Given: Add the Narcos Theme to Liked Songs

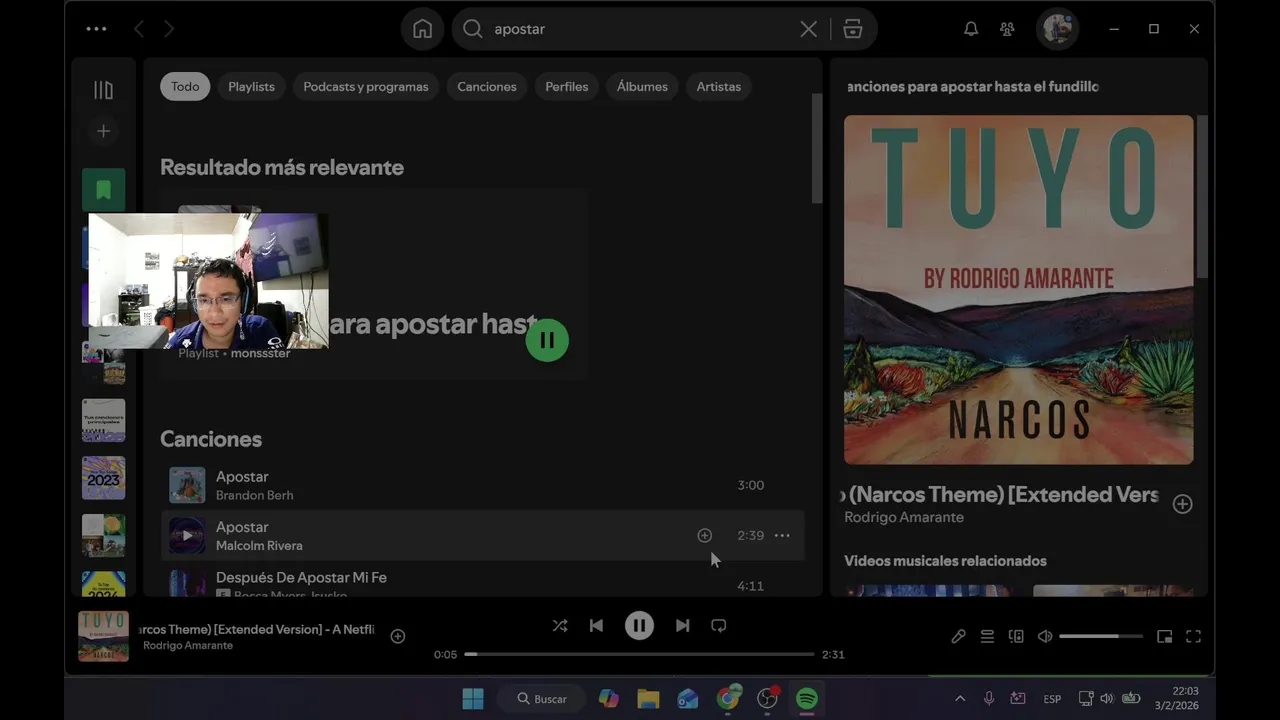Looking at the screenshot, I should click(1182, 504).
